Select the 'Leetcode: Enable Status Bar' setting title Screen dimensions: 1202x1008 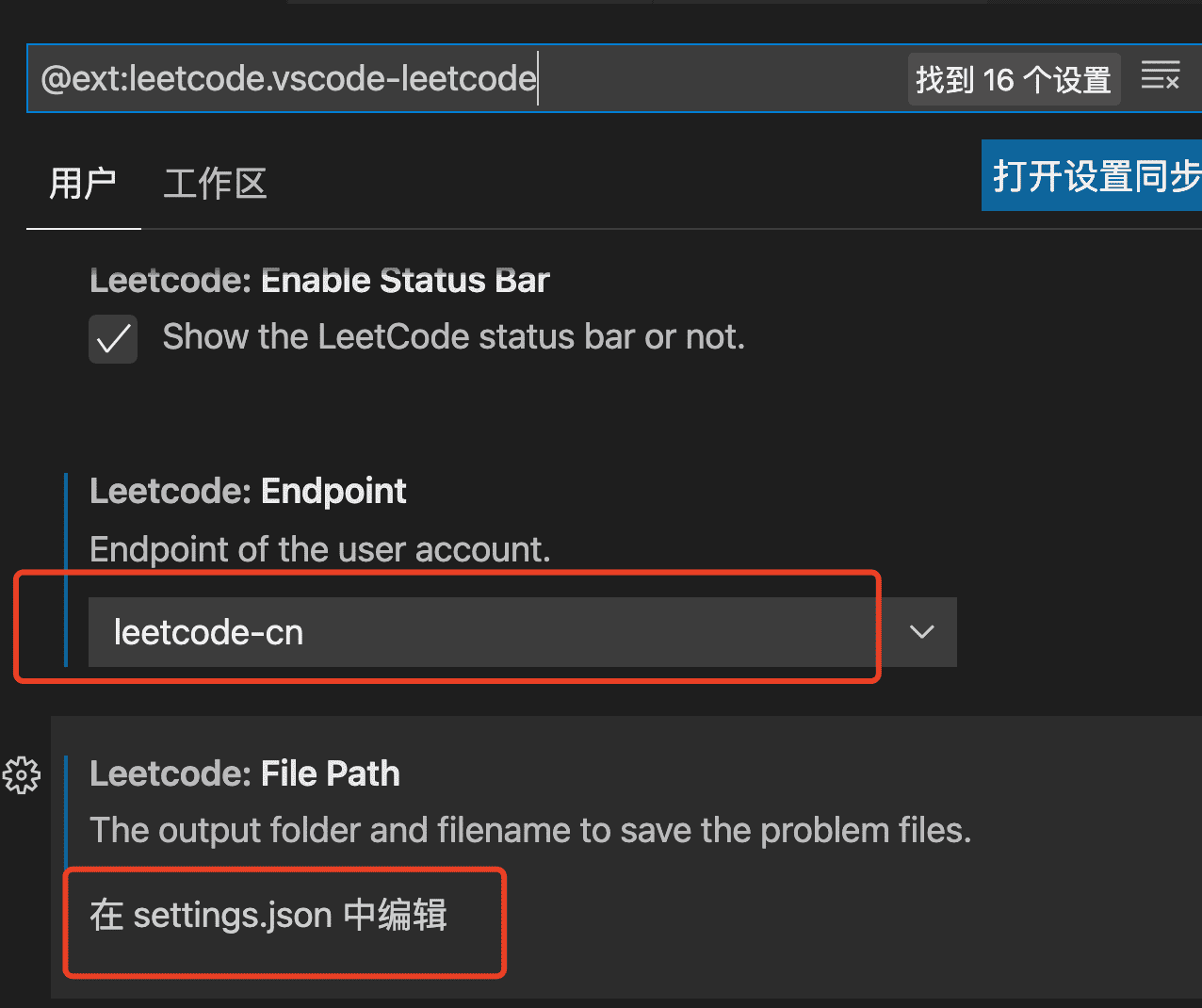coord(319,281)
